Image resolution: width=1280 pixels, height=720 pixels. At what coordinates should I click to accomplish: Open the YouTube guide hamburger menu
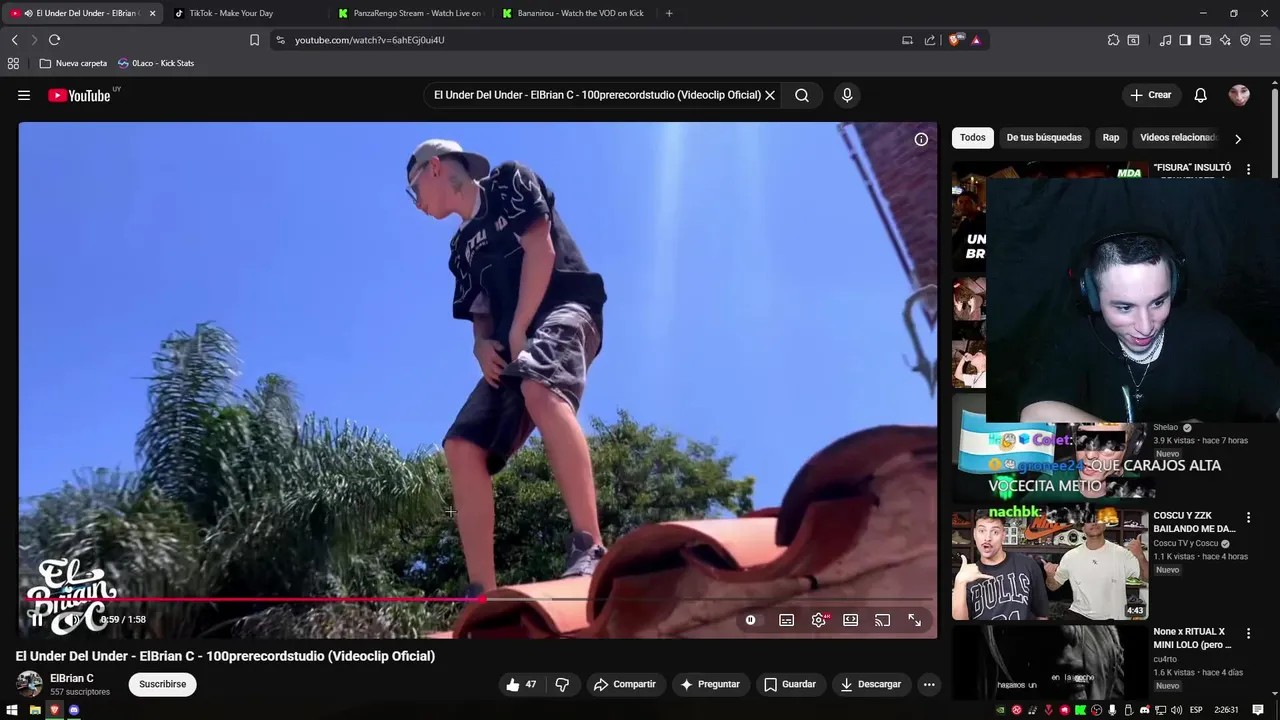[24, 95]
